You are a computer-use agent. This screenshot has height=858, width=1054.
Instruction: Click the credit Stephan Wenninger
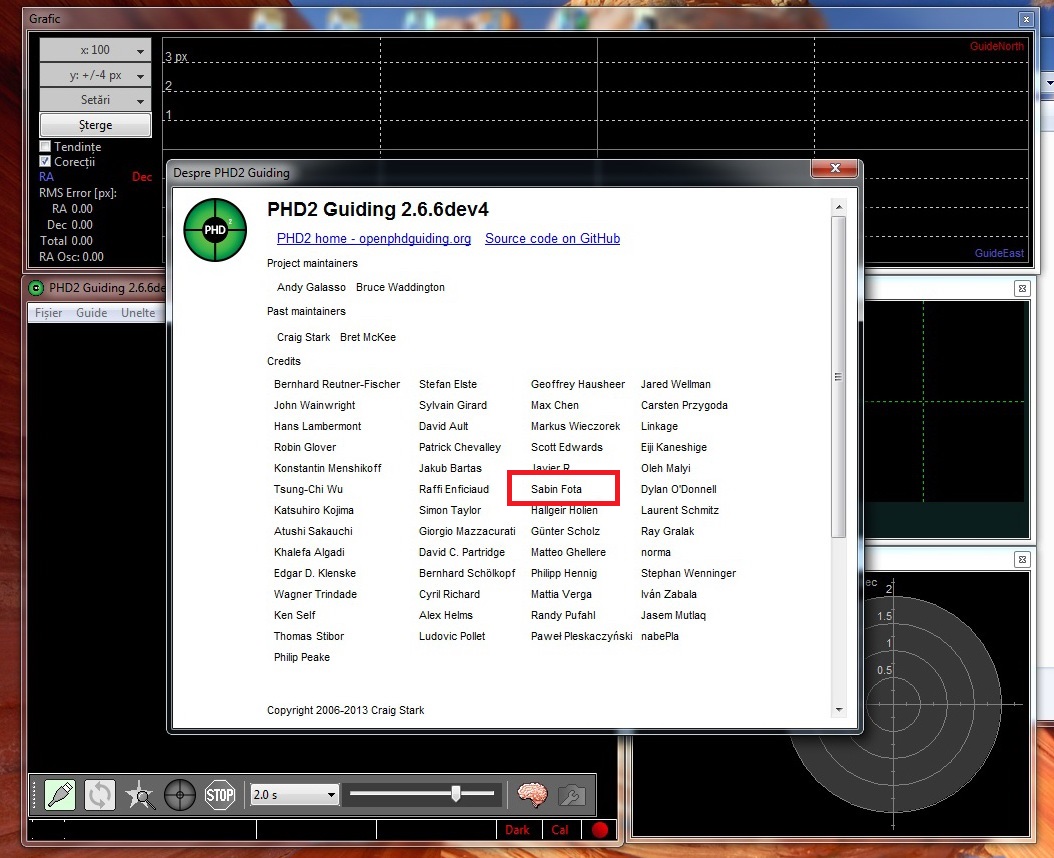[x=688, y=573]
